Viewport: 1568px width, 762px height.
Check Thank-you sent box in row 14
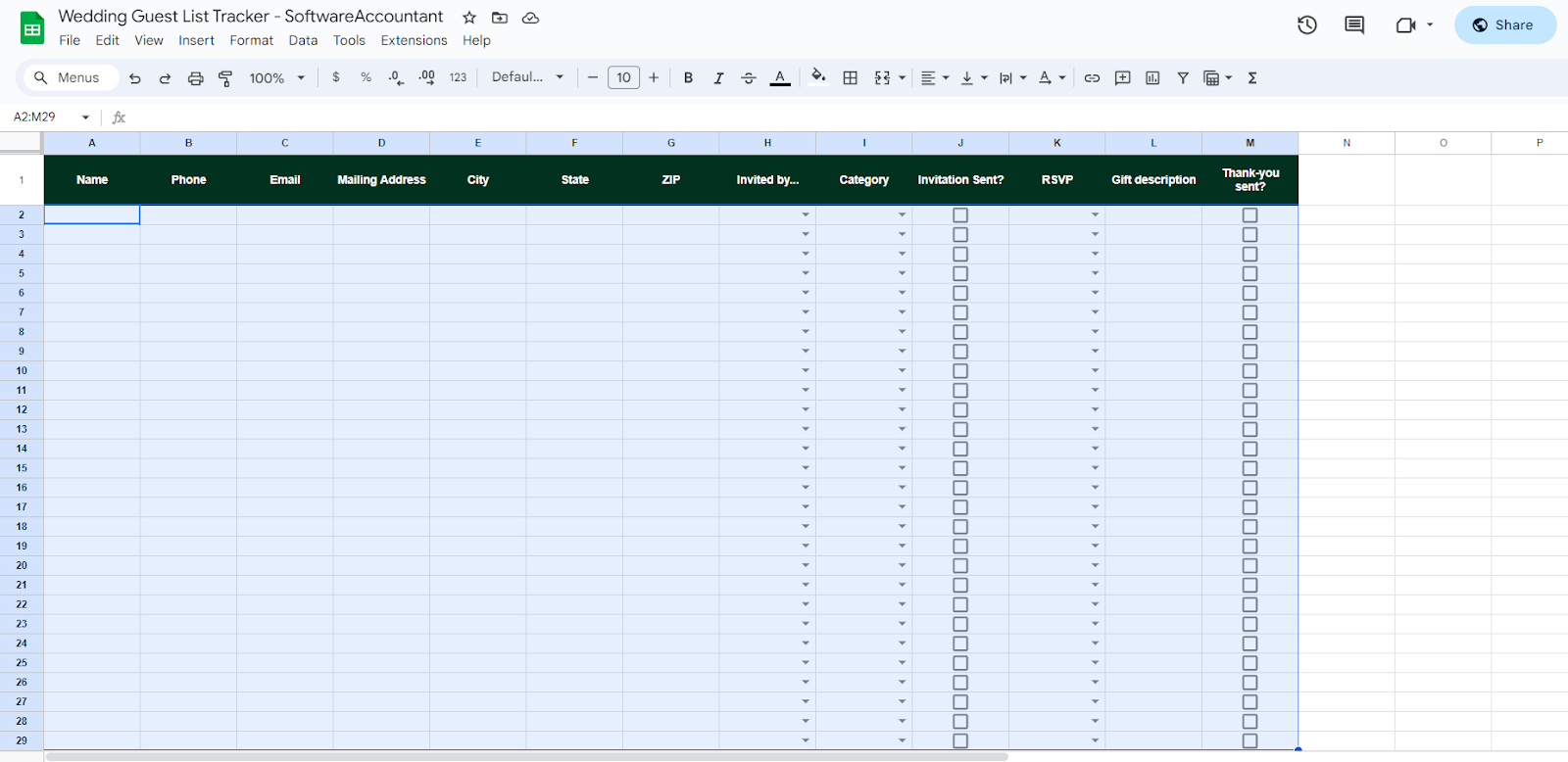(x=1249, y=449)
